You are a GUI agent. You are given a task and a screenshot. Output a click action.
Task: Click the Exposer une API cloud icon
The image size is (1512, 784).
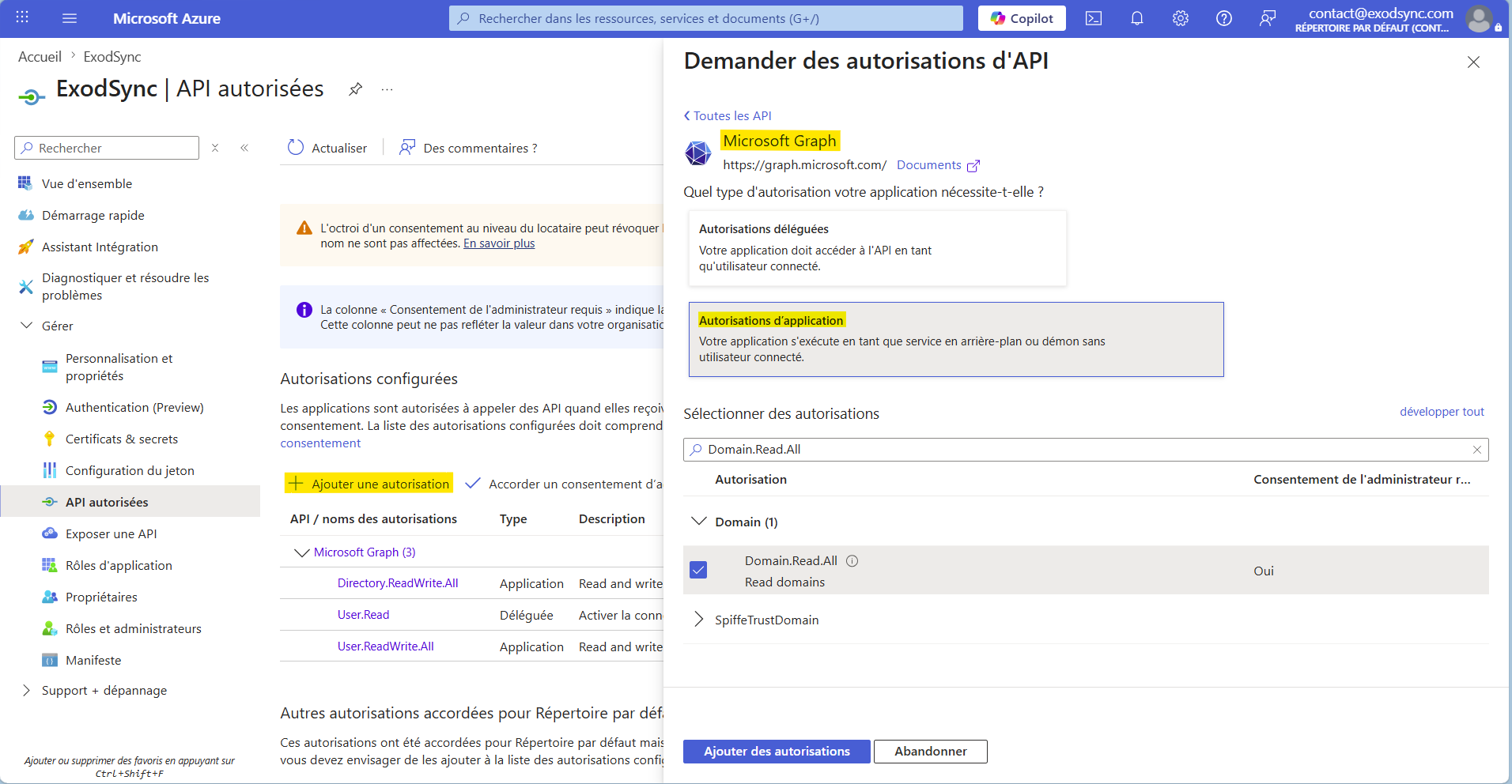click(50, 533)
